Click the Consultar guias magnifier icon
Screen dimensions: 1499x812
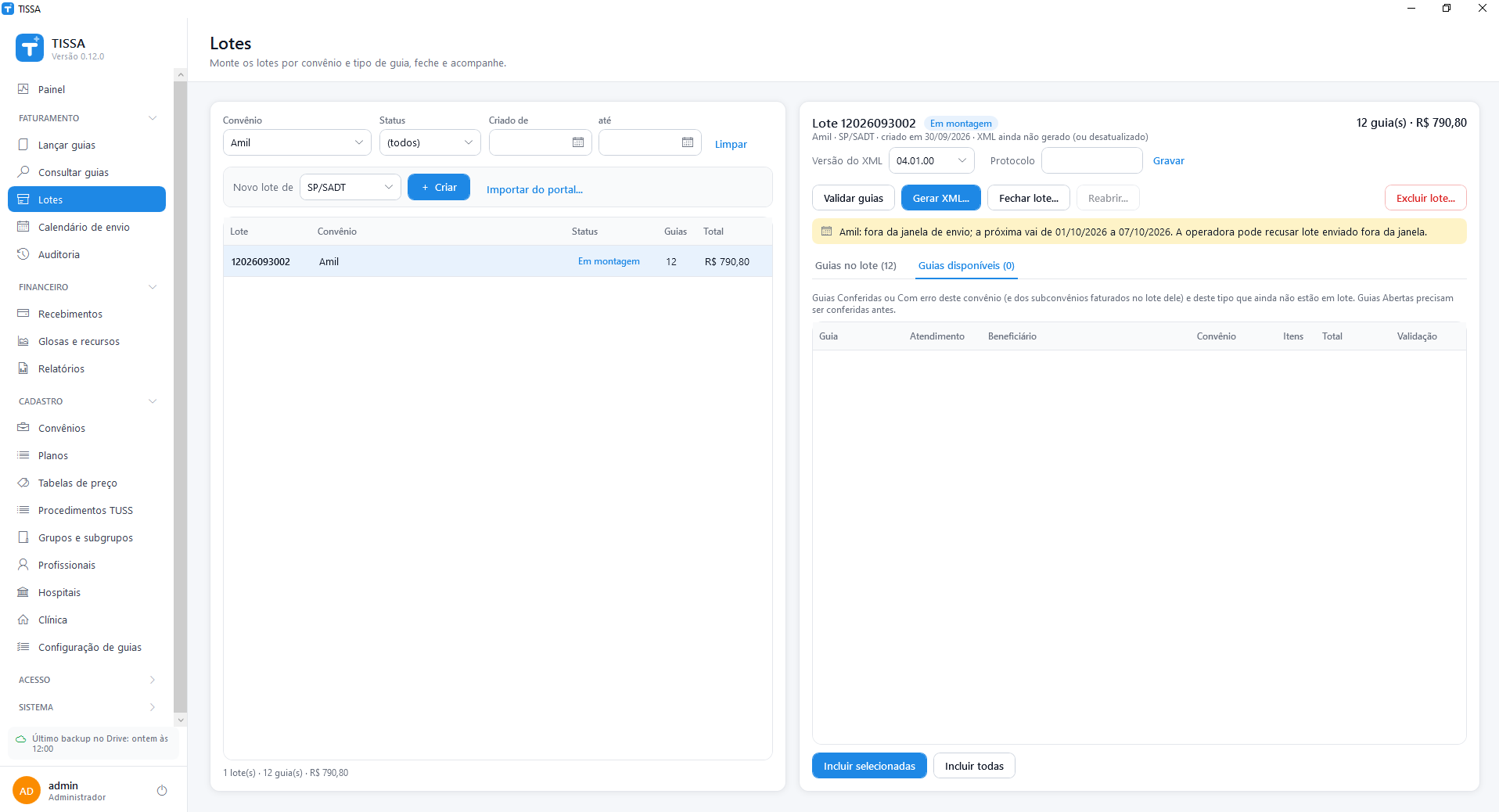(23, 172)
